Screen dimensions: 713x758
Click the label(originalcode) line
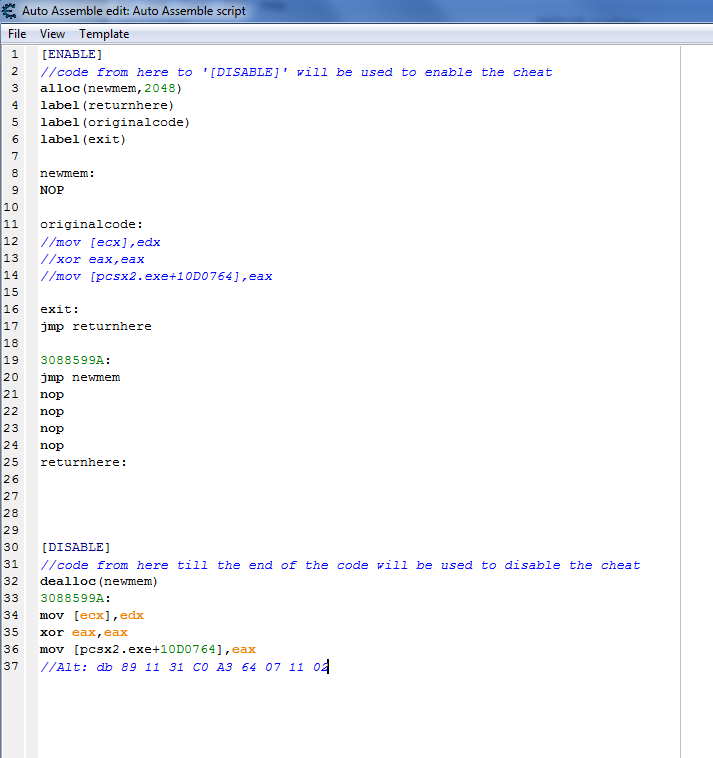(x=114, y=122)
